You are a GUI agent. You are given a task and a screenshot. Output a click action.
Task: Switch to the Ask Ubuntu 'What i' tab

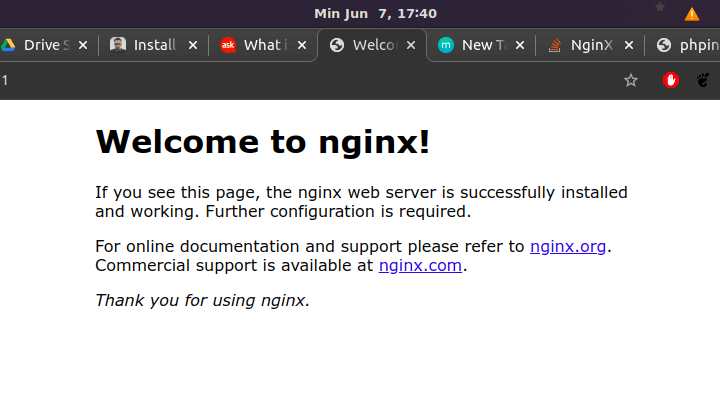tap(264, 45)
